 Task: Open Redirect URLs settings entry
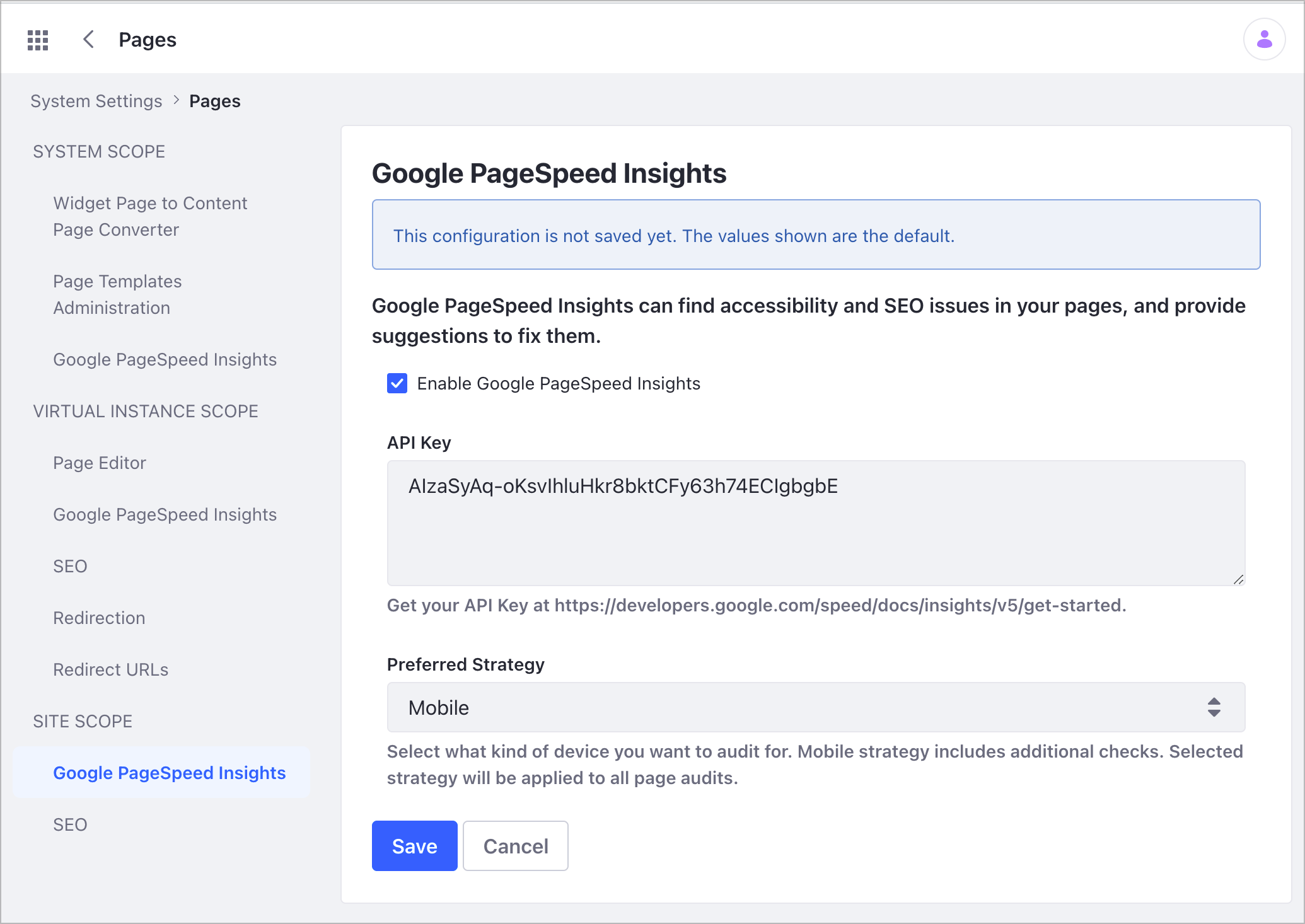[111, 669]
